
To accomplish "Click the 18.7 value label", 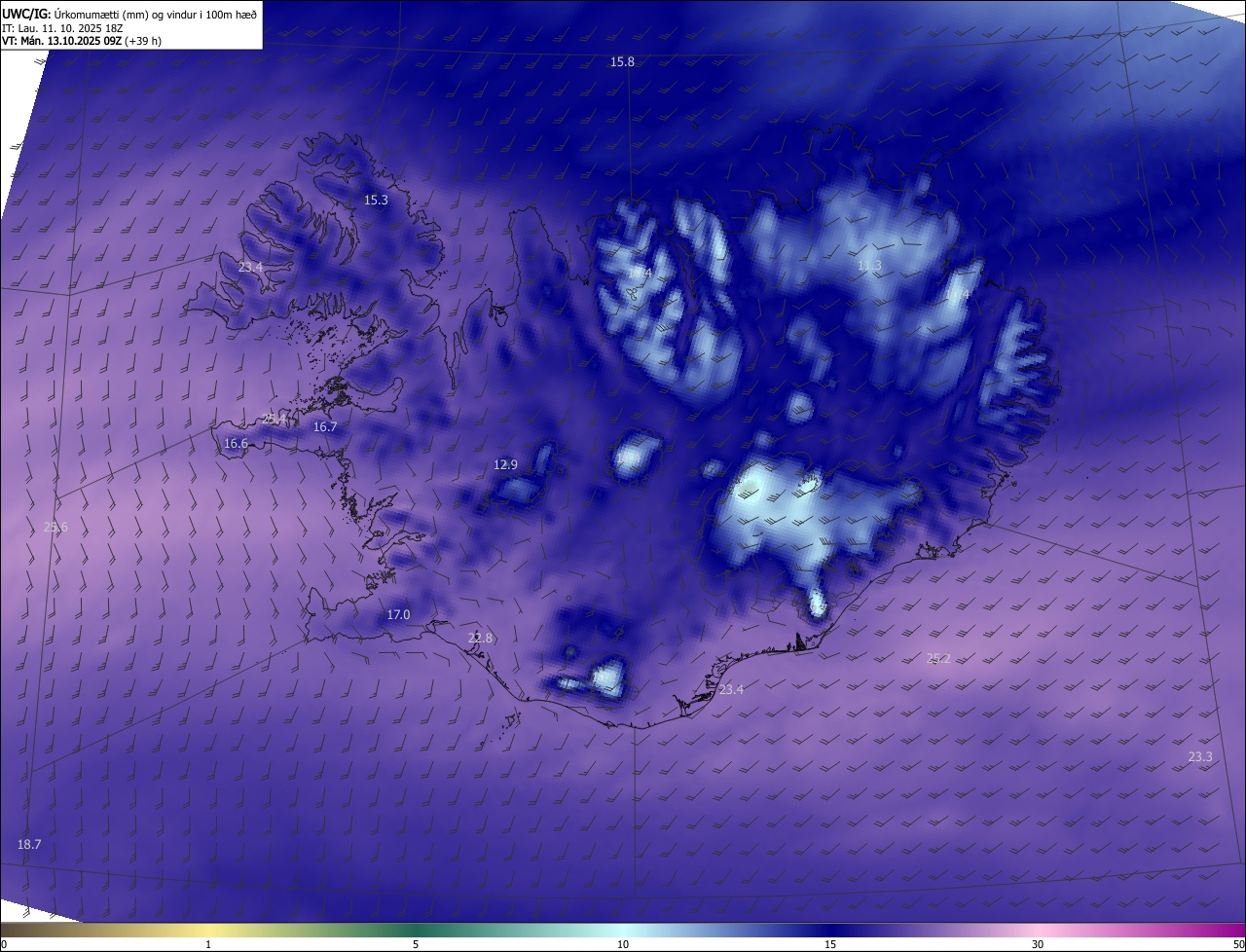I will pos(29,844).
